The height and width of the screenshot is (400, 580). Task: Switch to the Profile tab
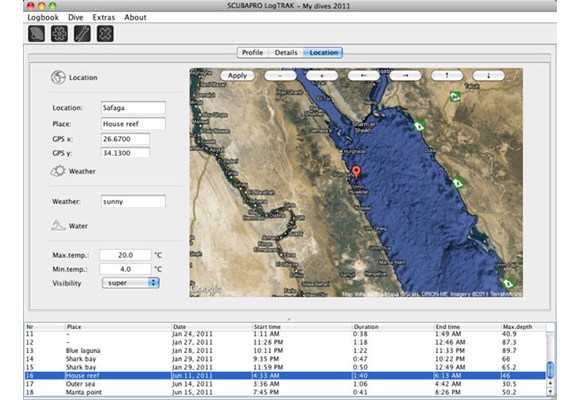pos(253,53)
